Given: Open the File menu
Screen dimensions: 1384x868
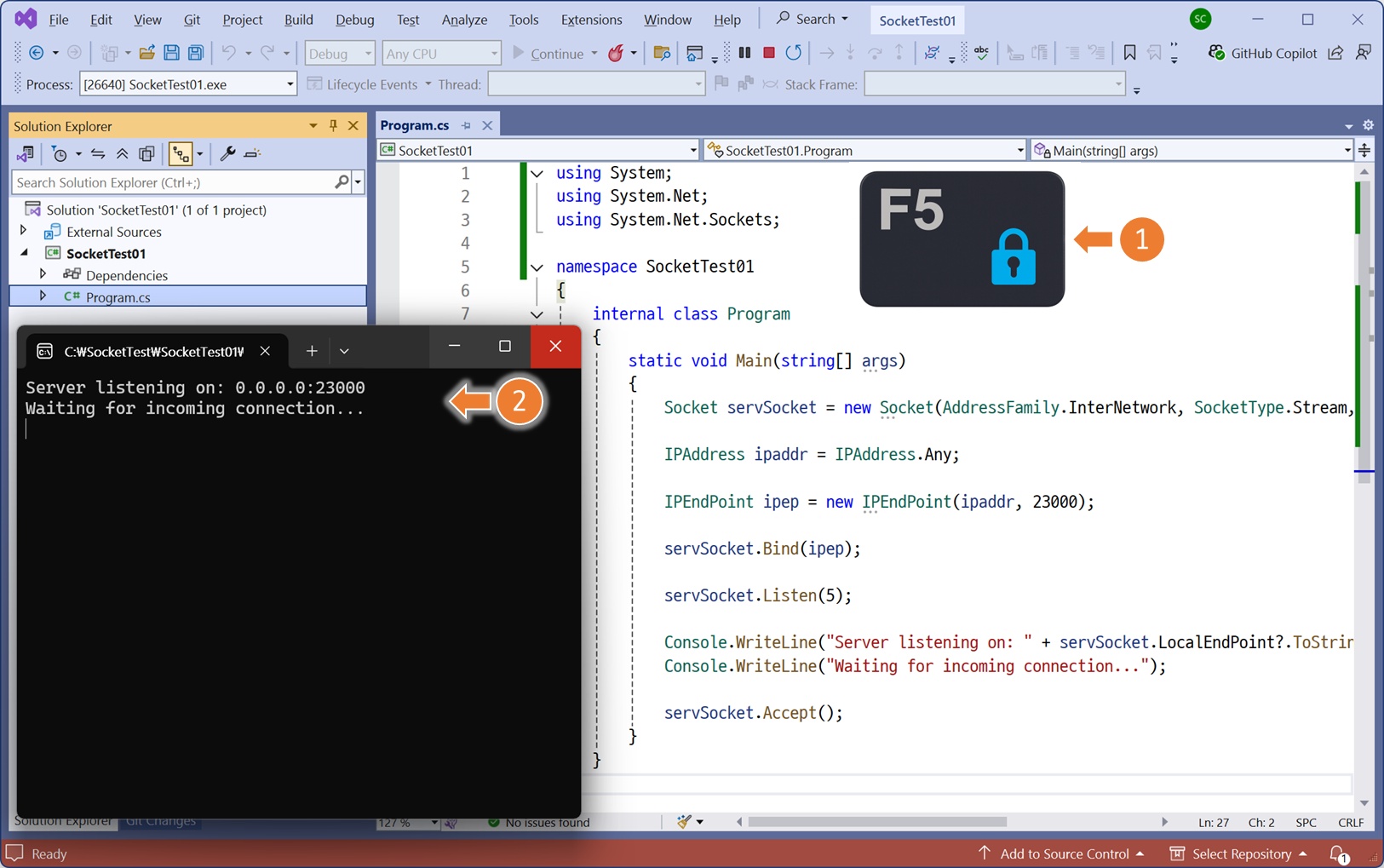Looking at the screenshot, I should point(59,19).
